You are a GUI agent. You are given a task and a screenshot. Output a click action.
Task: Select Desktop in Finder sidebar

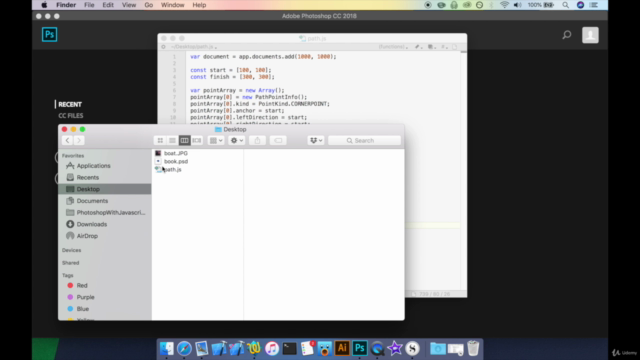104,189
